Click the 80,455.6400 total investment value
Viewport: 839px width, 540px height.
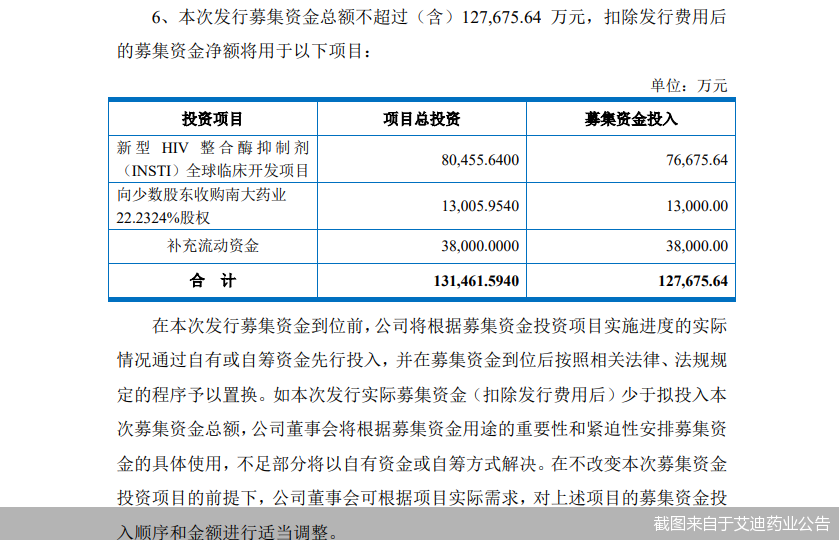(479, 160)
